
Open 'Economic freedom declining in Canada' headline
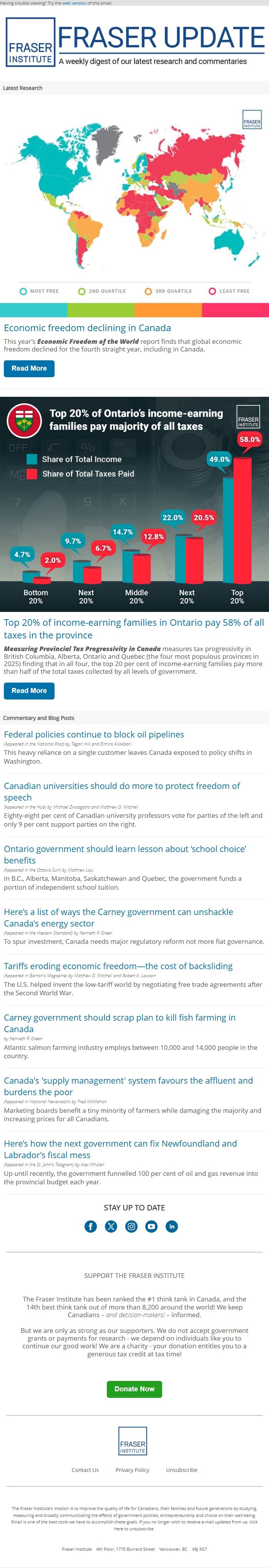[x=87, y=328]
